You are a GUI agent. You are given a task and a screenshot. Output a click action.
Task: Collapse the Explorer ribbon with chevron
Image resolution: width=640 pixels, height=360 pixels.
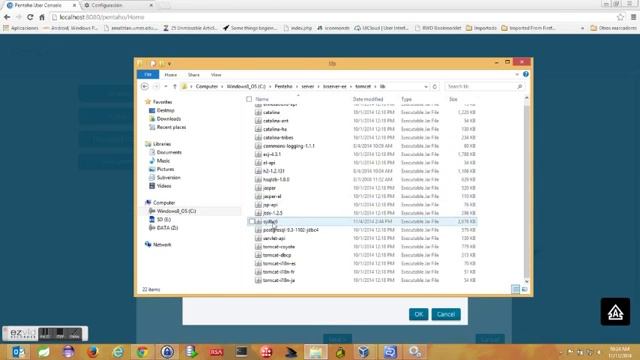(517, 75)
